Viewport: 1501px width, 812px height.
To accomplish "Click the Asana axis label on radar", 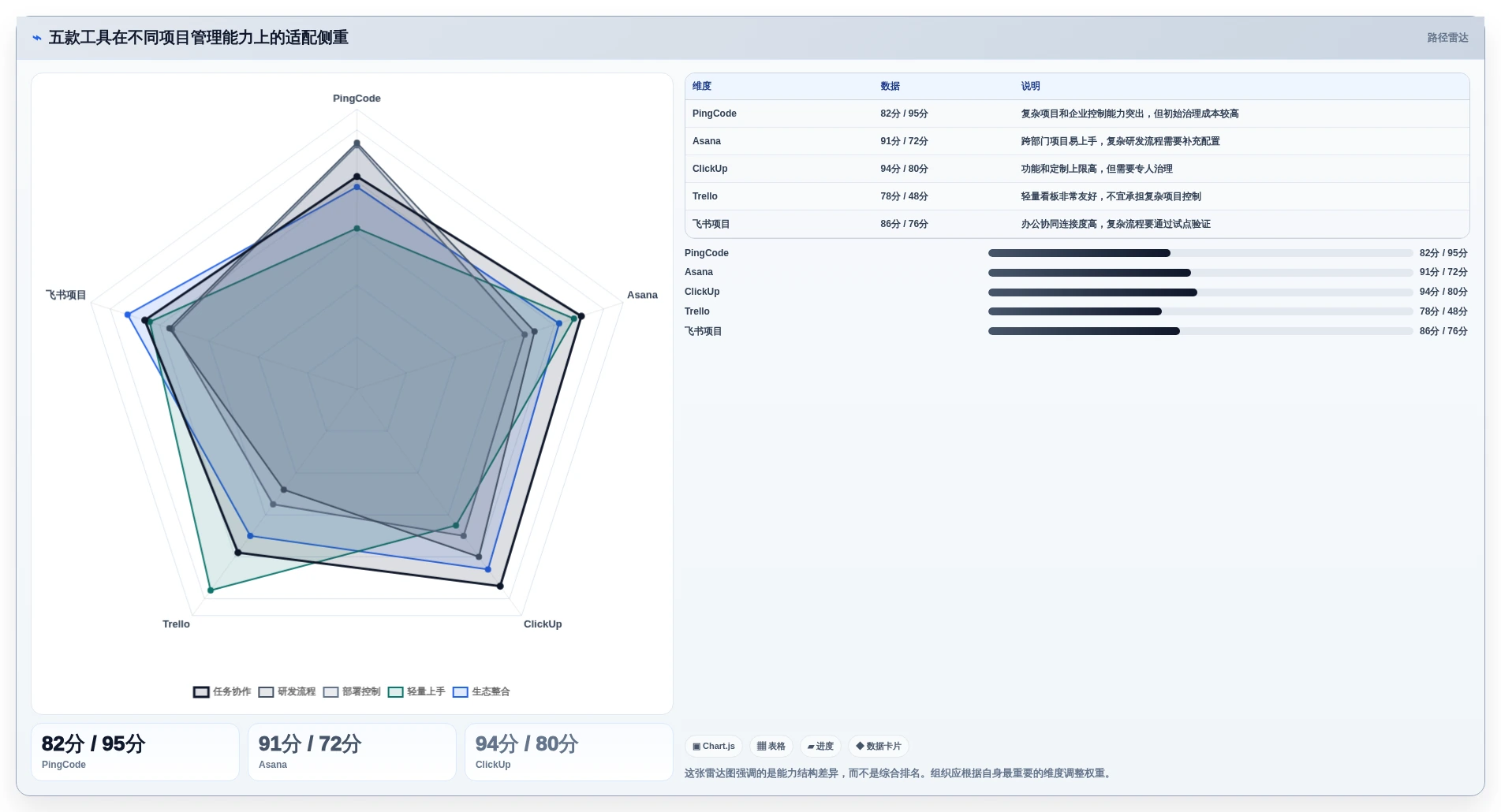I will [642, 295].
